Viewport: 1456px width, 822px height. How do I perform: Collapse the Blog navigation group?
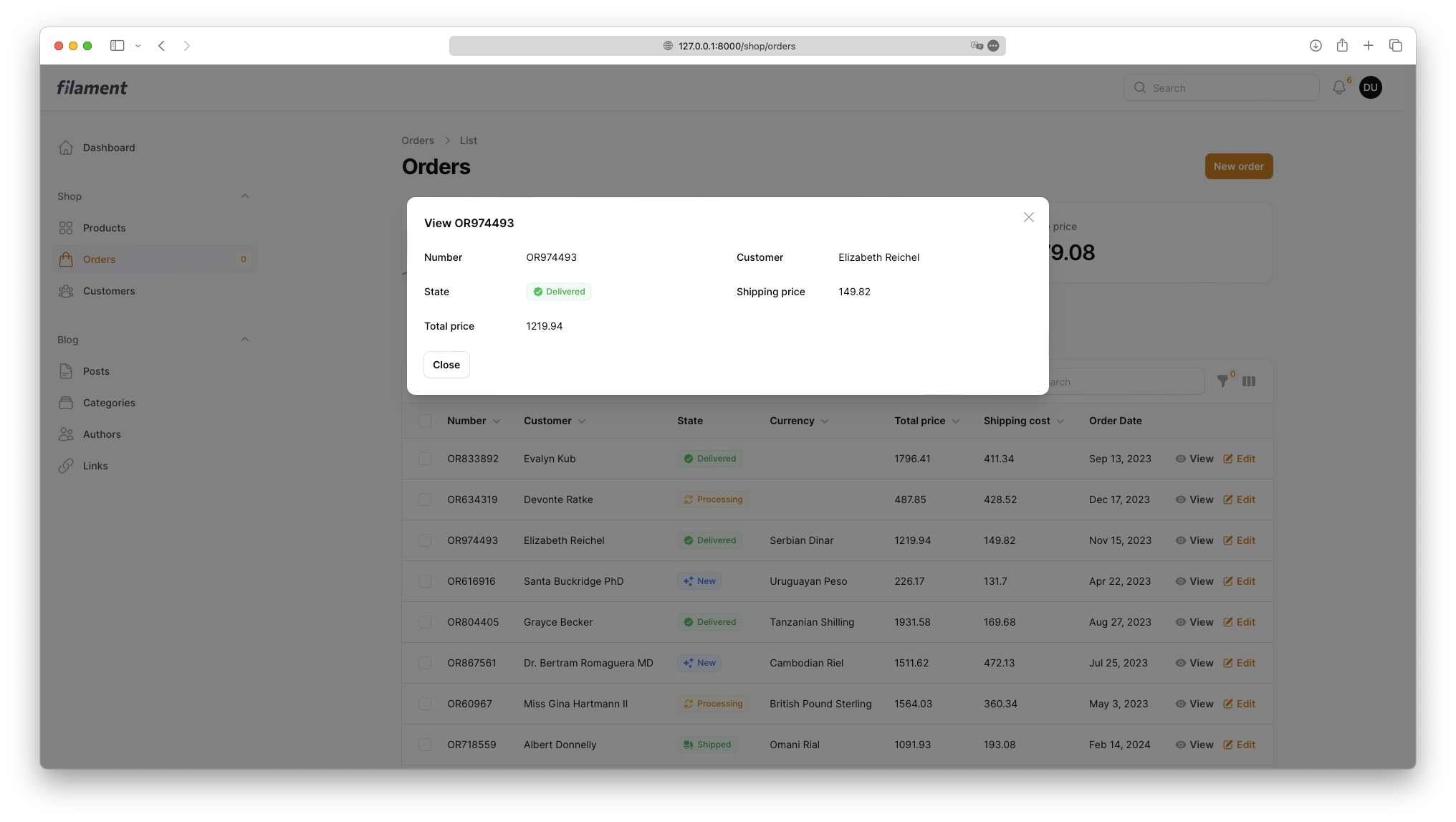coord(245,340)
